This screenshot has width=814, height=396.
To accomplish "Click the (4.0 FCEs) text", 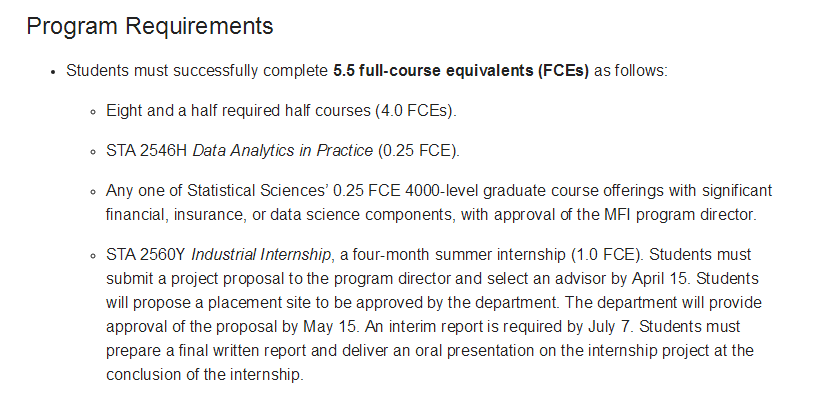I will tap(416, 111).
